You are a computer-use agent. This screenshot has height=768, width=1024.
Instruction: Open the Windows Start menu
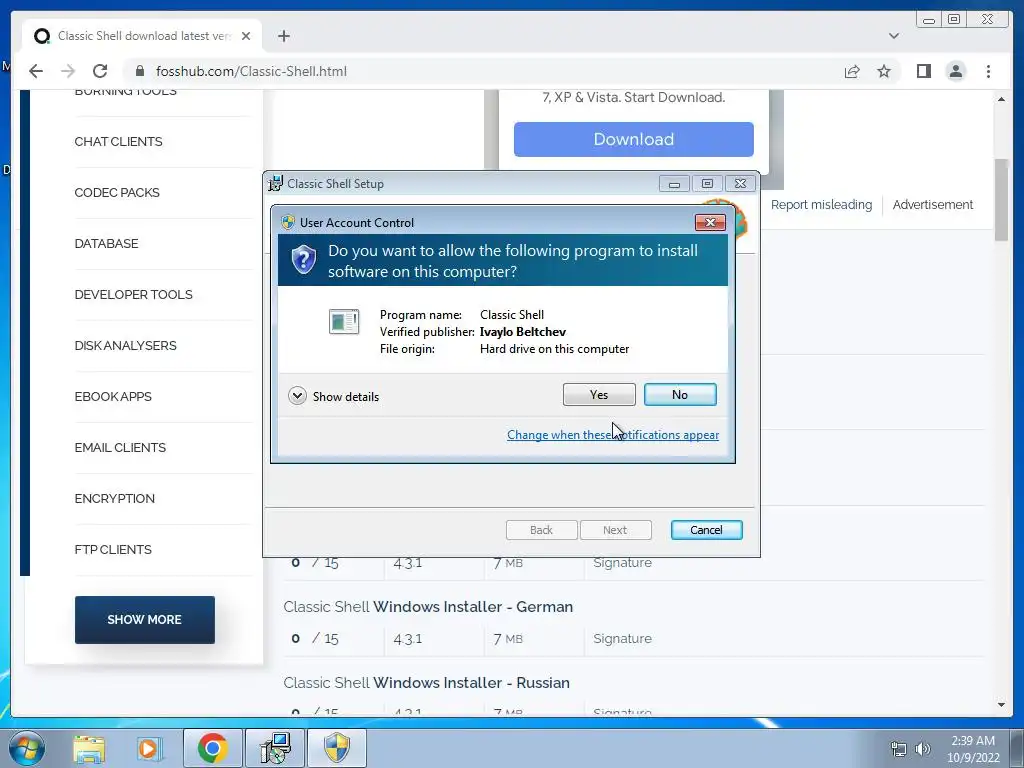point(27,748)
